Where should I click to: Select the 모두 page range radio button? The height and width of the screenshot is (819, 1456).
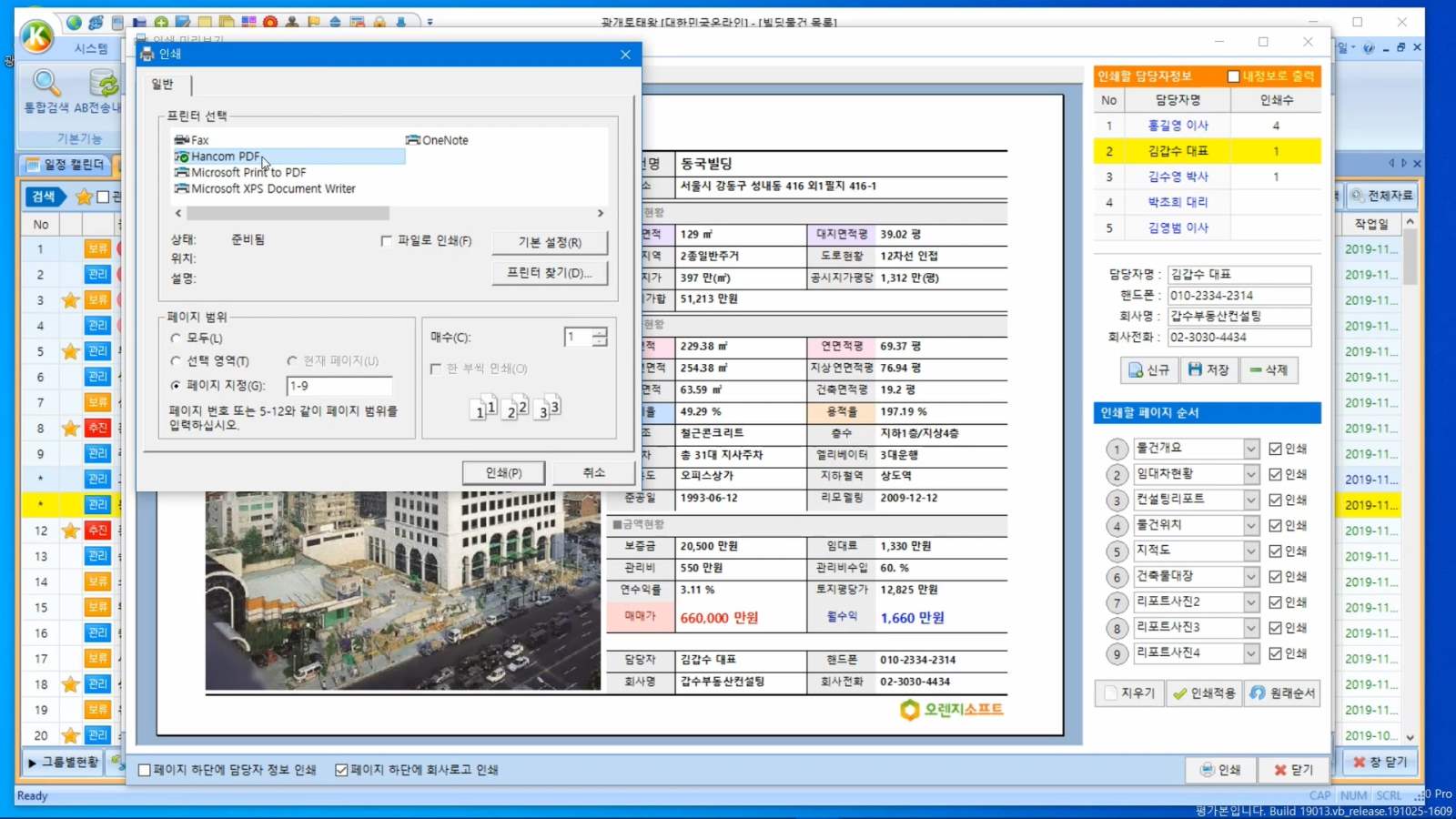point(177,339)
